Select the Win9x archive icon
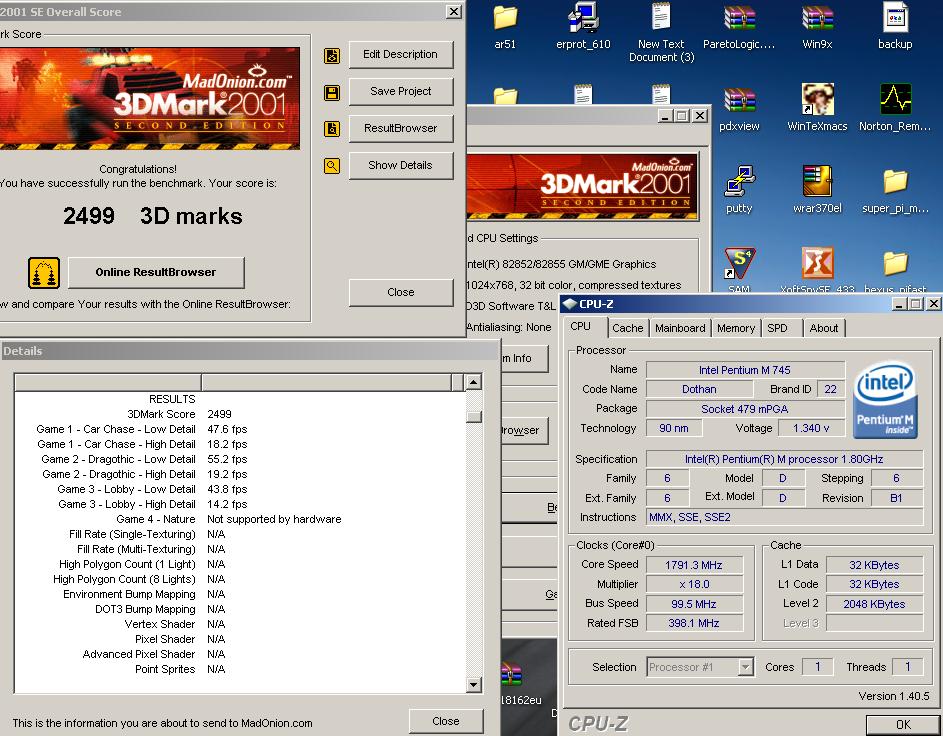The width and height of the screenshot is (943, 736). (x=817, y=18)
